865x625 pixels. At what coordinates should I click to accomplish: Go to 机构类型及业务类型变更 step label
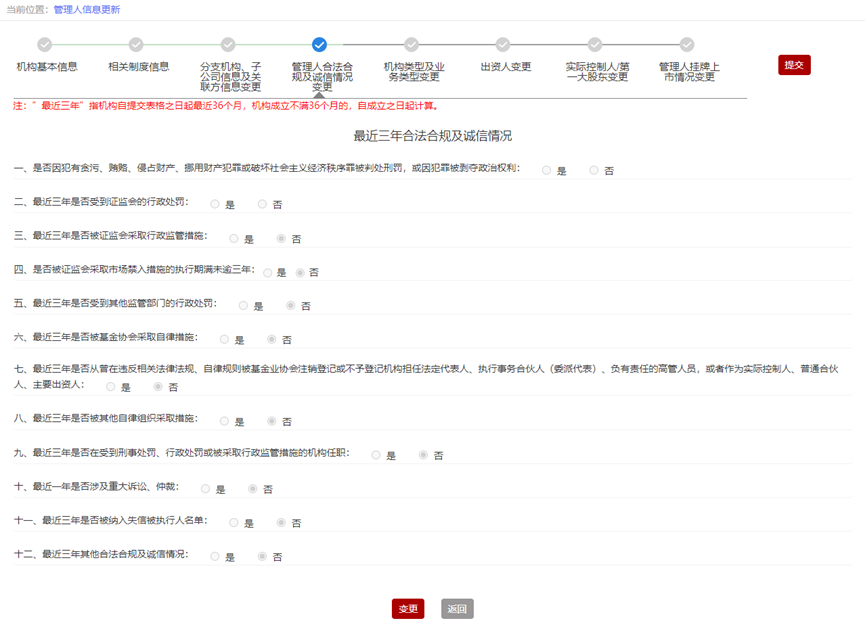tap(414, 72)
